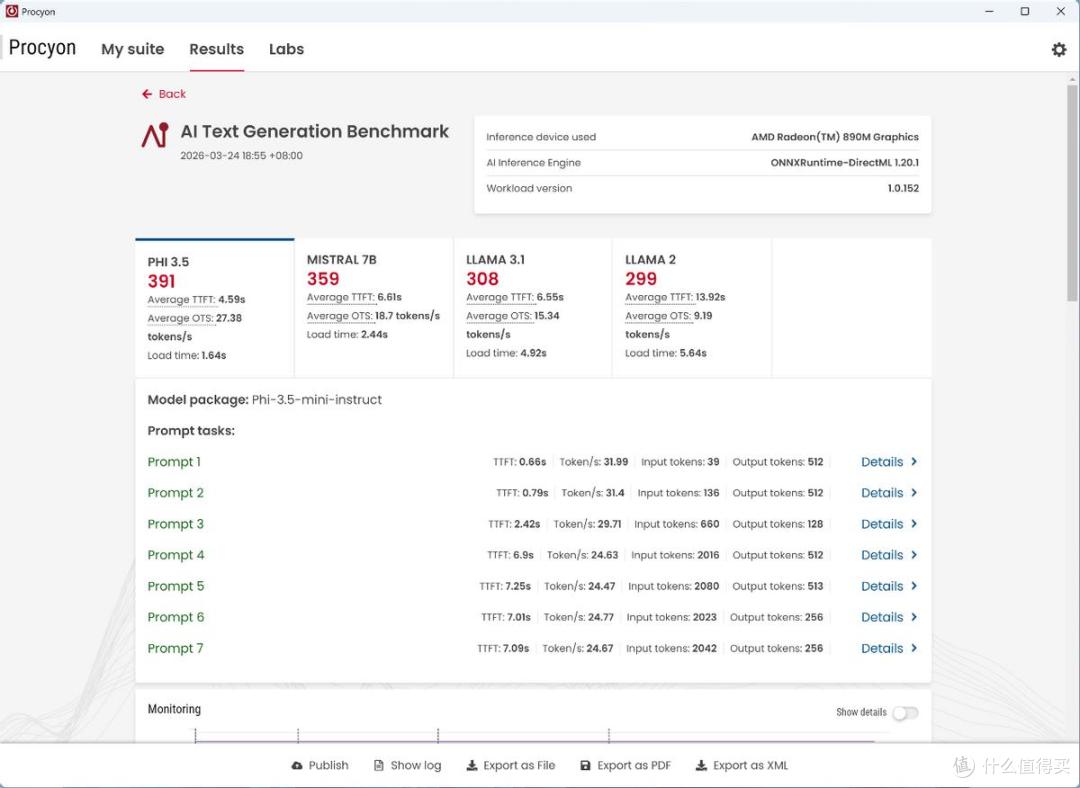Expand Prompt 2 details chevron
This screenshot has height=788, width=1080.
(914, 492)
